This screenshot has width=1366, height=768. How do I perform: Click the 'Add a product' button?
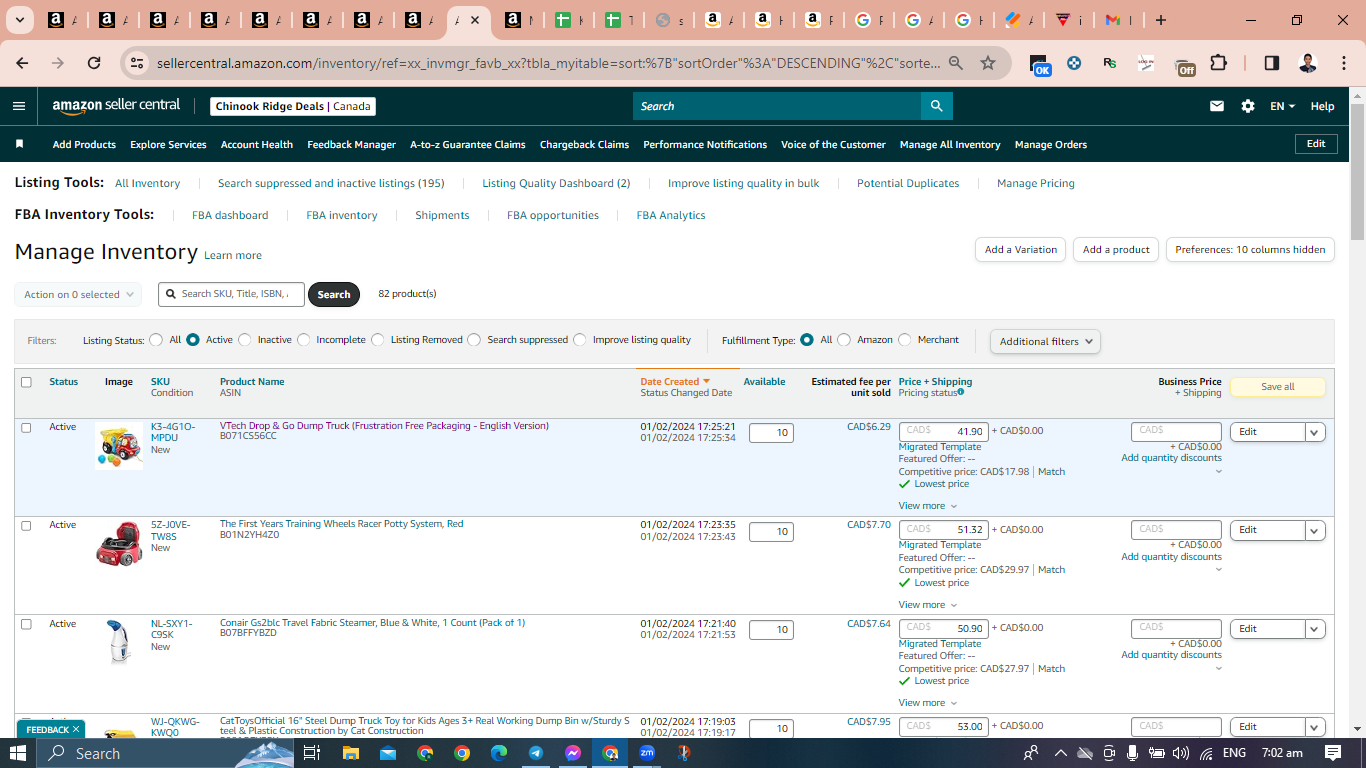pyautogui.click(x=1116, y=250)
